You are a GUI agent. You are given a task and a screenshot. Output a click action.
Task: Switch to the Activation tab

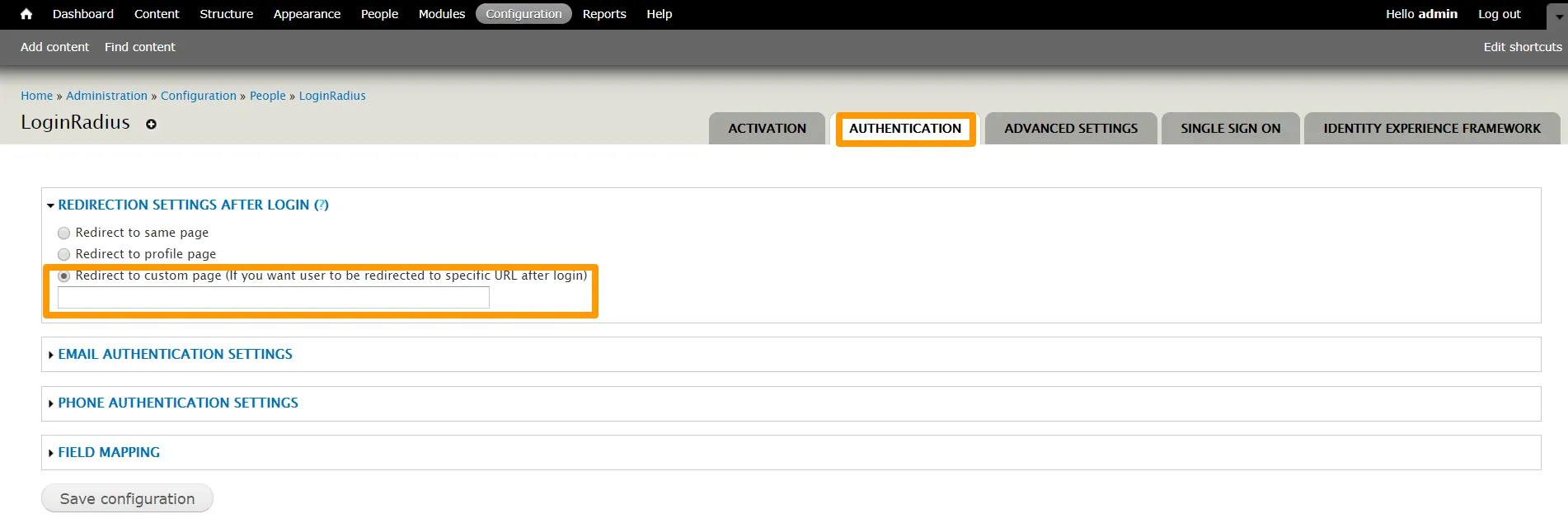point(767,129)
